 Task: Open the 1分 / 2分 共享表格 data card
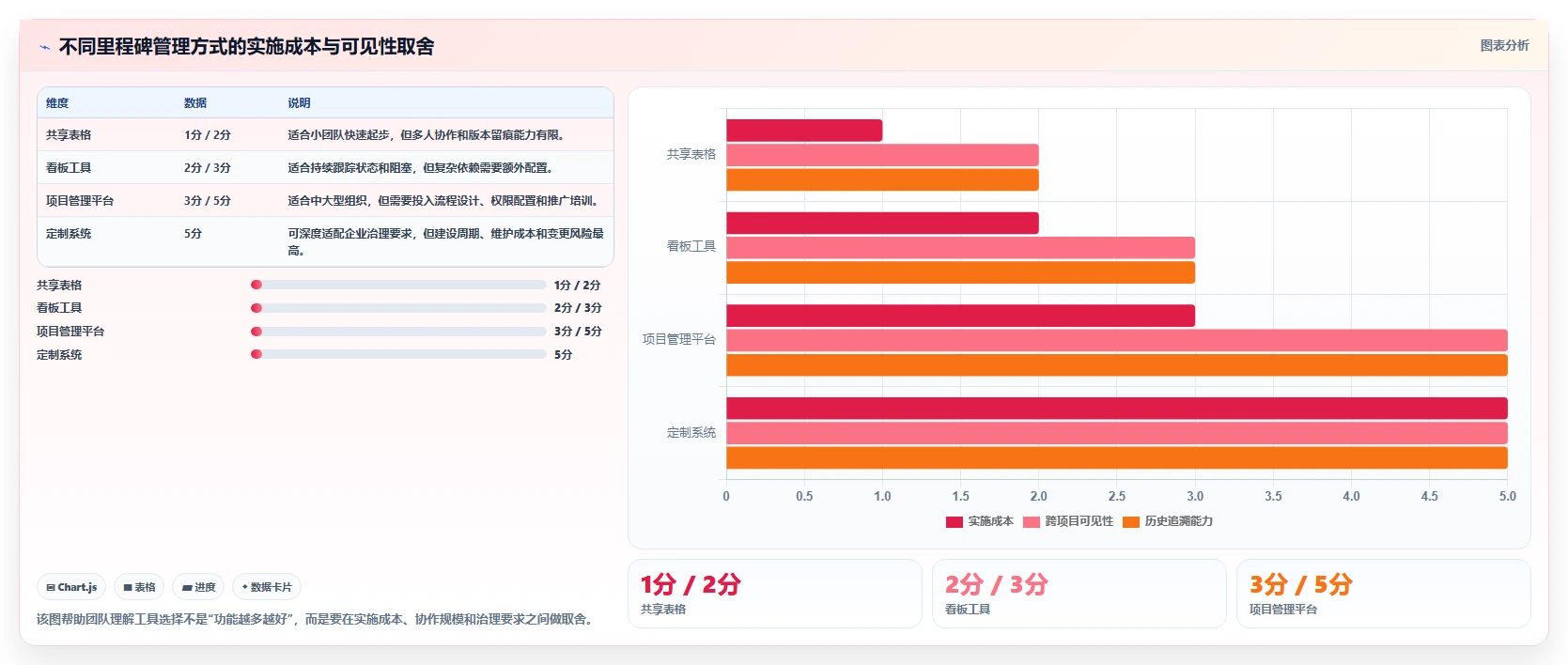pyautogui.click(x=775, y=594)
